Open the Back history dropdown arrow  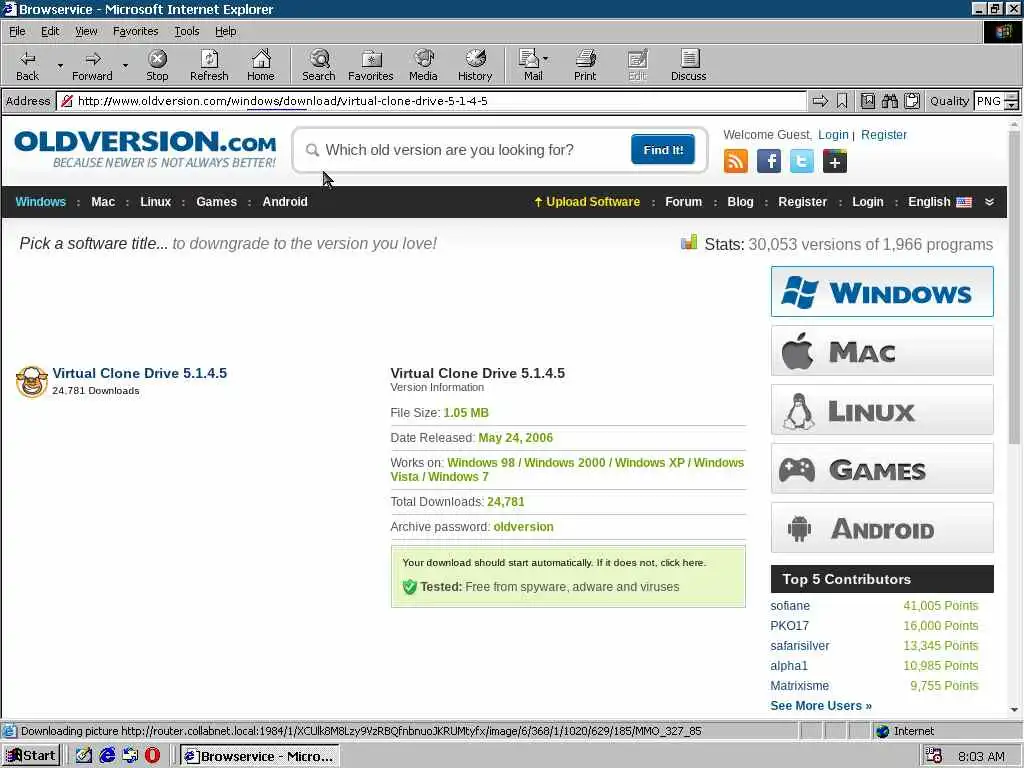pyautogui.click(x=60, y=65)
